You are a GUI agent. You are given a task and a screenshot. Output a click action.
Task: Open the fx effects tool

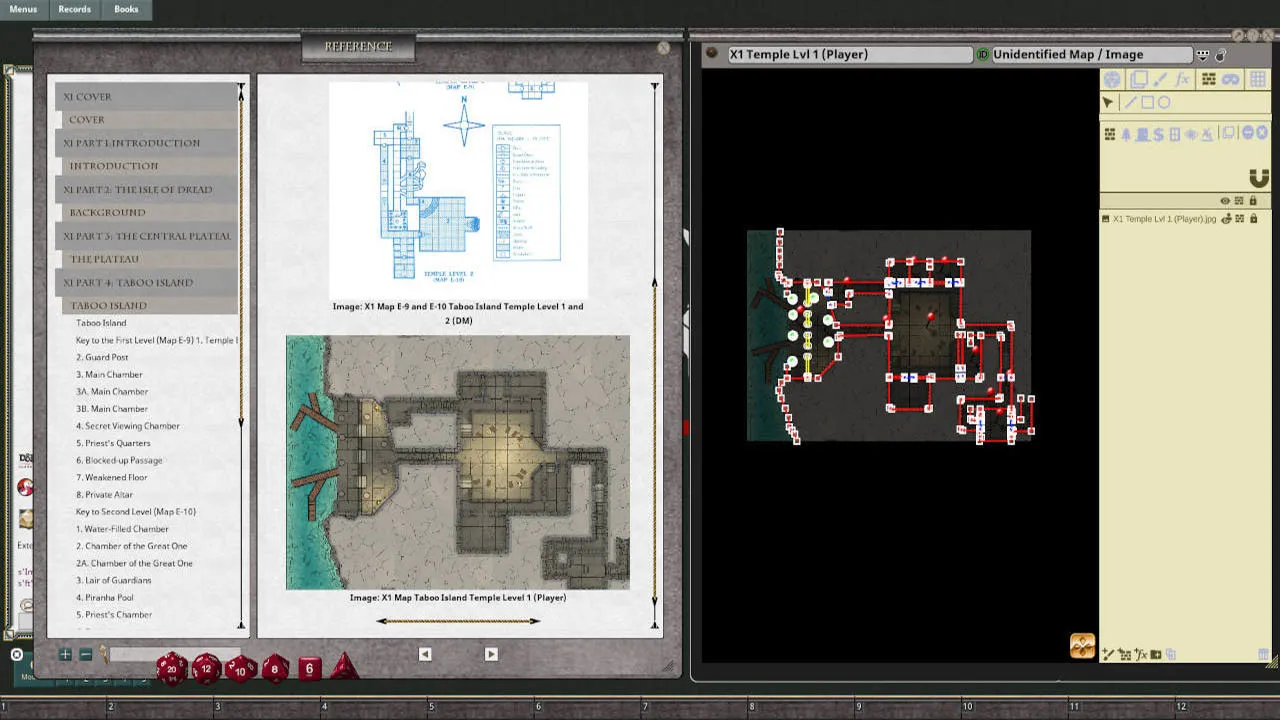pos(1183,79)
